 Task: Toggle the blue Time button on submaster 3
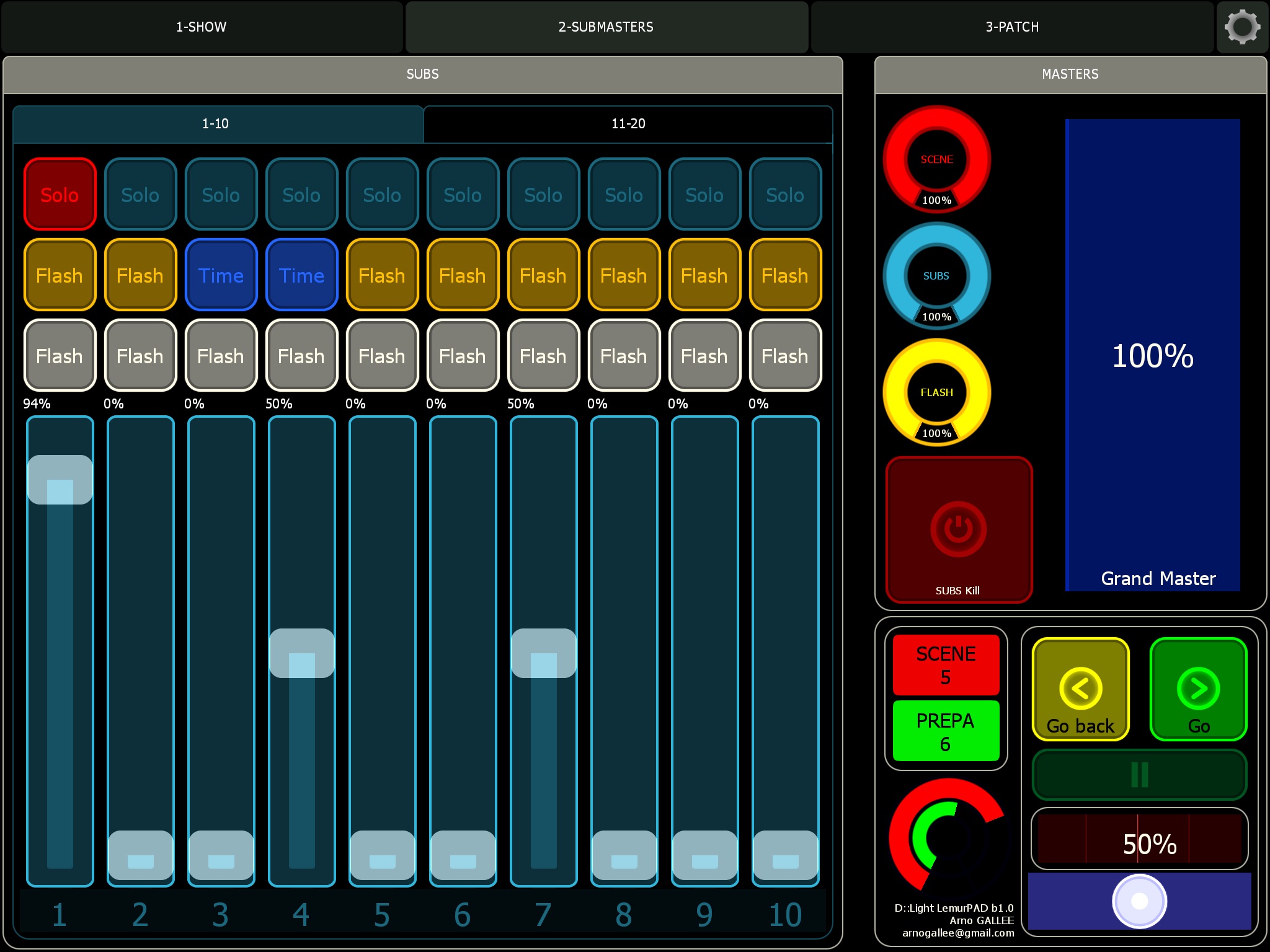pyautogui.click(x=221, y=275)
